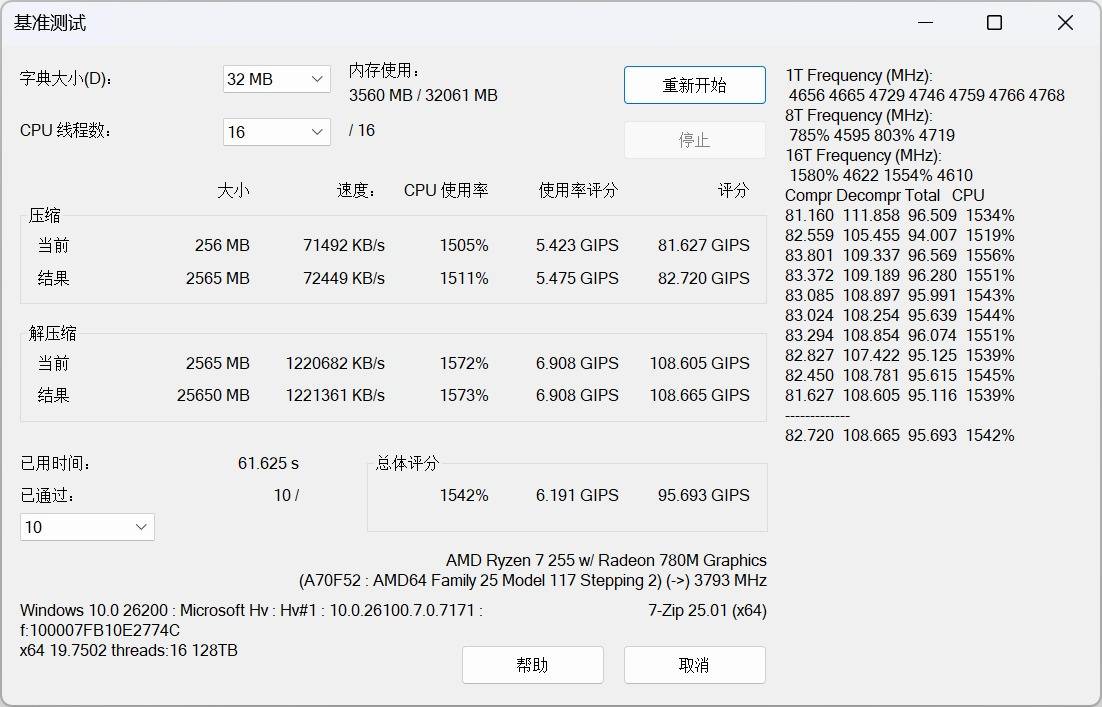Click the 字典大小(D) label
The height and width of the screenshot is (707, 1102).
pyautogui.click(x=66, y=79)
